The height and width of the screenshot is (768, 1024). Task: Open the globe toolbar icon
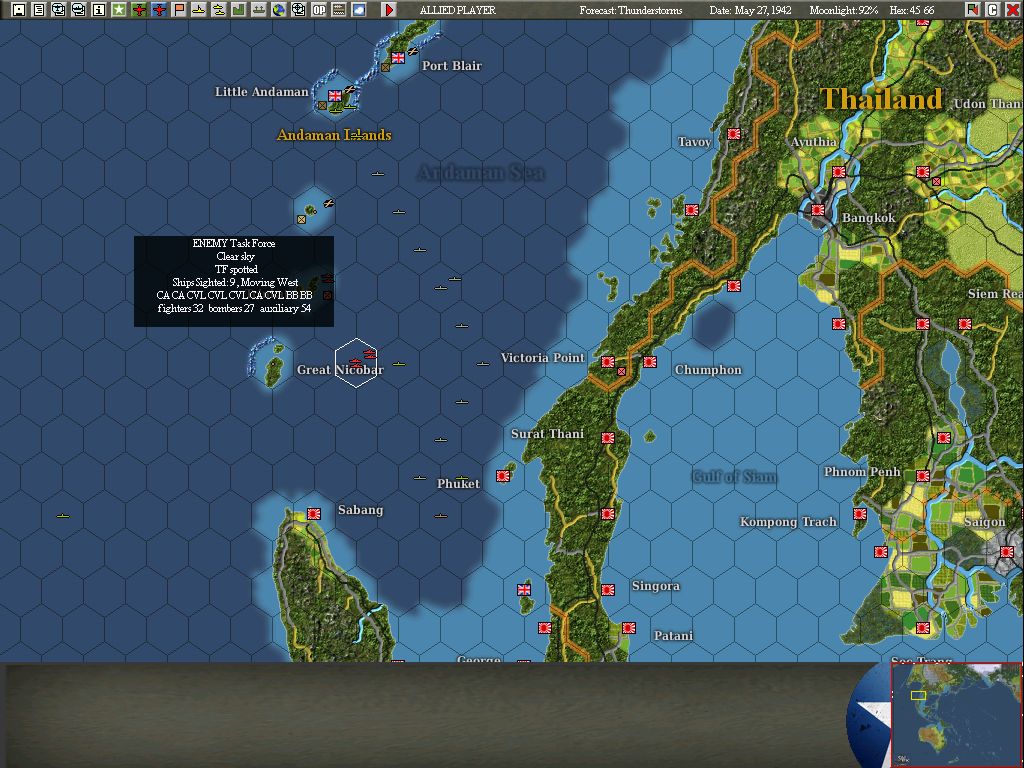[x=279, y=10]
